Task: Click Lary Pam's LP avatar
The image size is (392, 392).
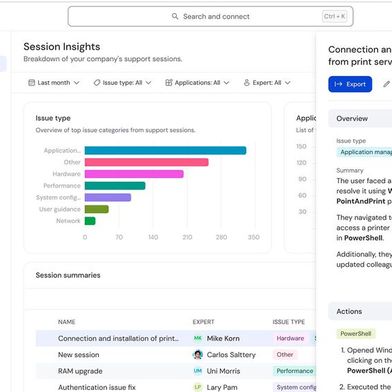Action: pyautogui.click(x=198, y=387)
